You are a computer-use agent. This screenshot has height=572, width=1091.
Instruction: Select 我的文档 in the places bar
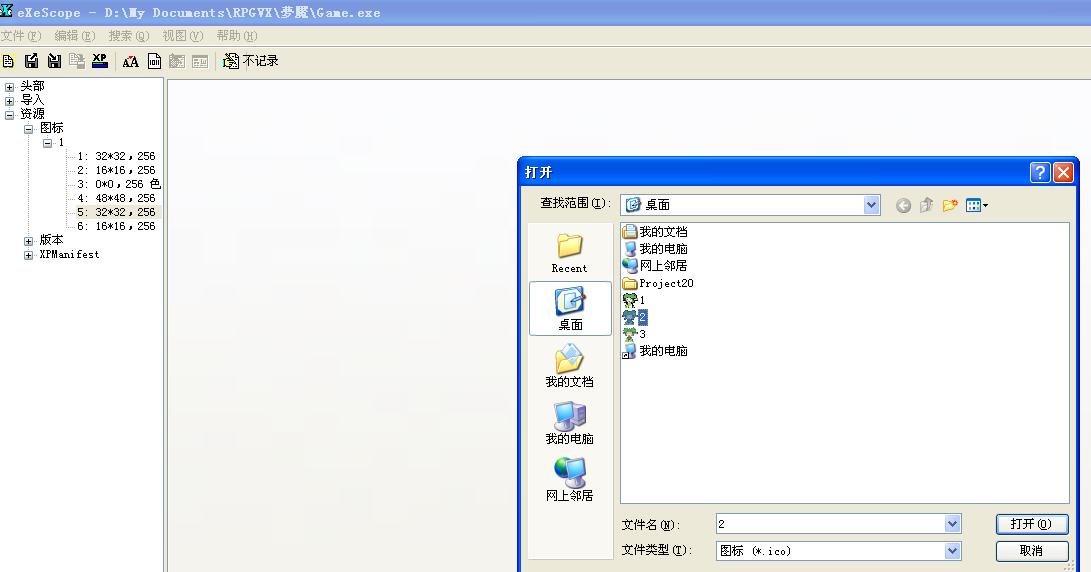tap(569, 366)
